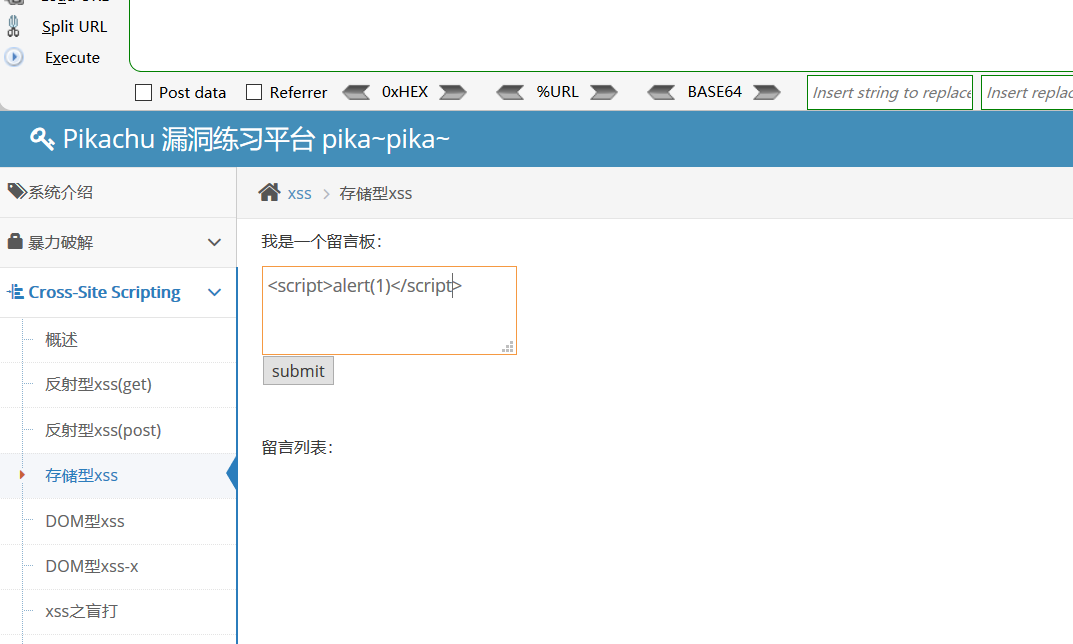The image size is (1073, 644).
Task: Click the HackBar URL text area
Action: [x=602, y=35]
